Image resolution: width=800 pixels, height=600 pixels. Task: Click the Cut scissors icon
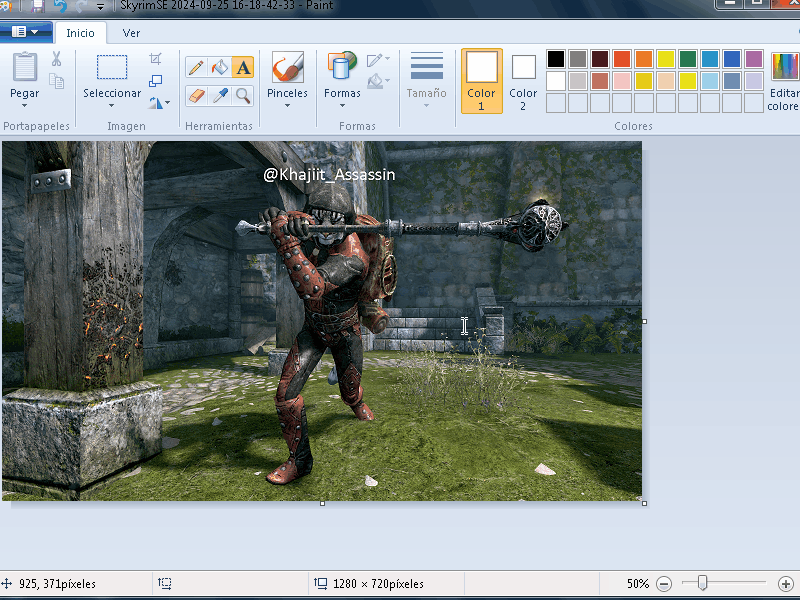pos(56,59)
